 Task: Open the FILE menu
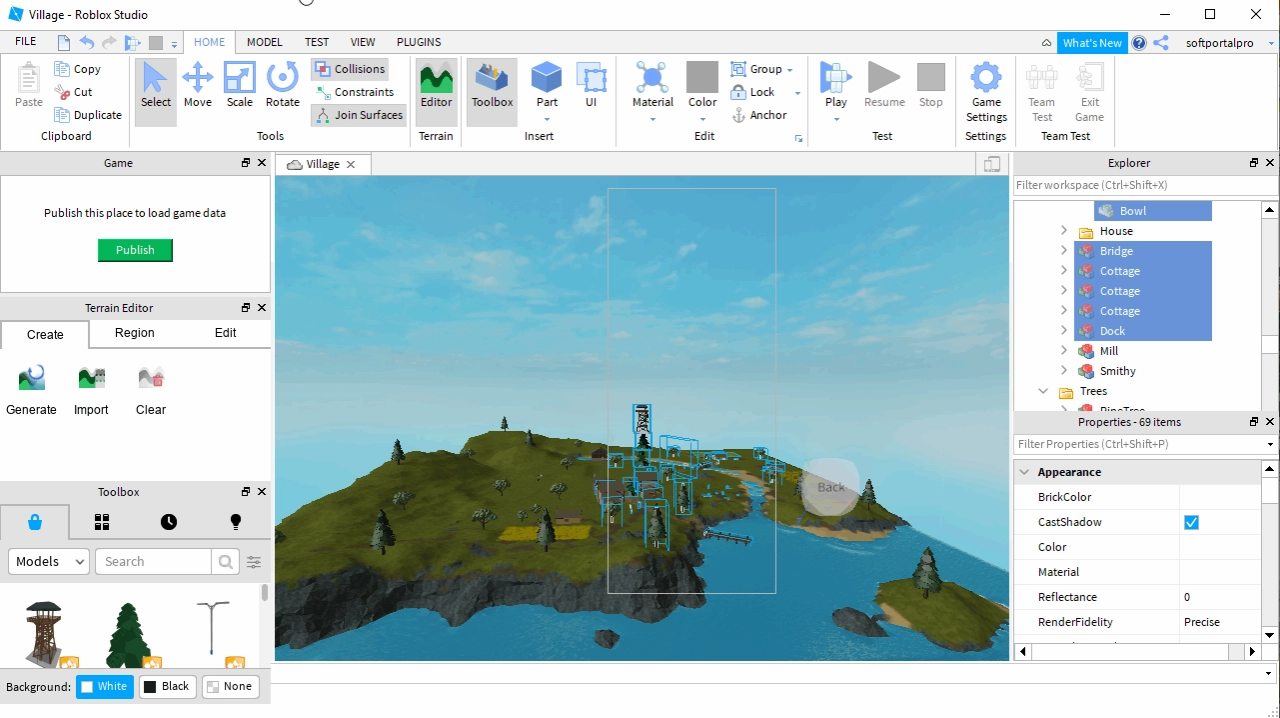[26, 42]
